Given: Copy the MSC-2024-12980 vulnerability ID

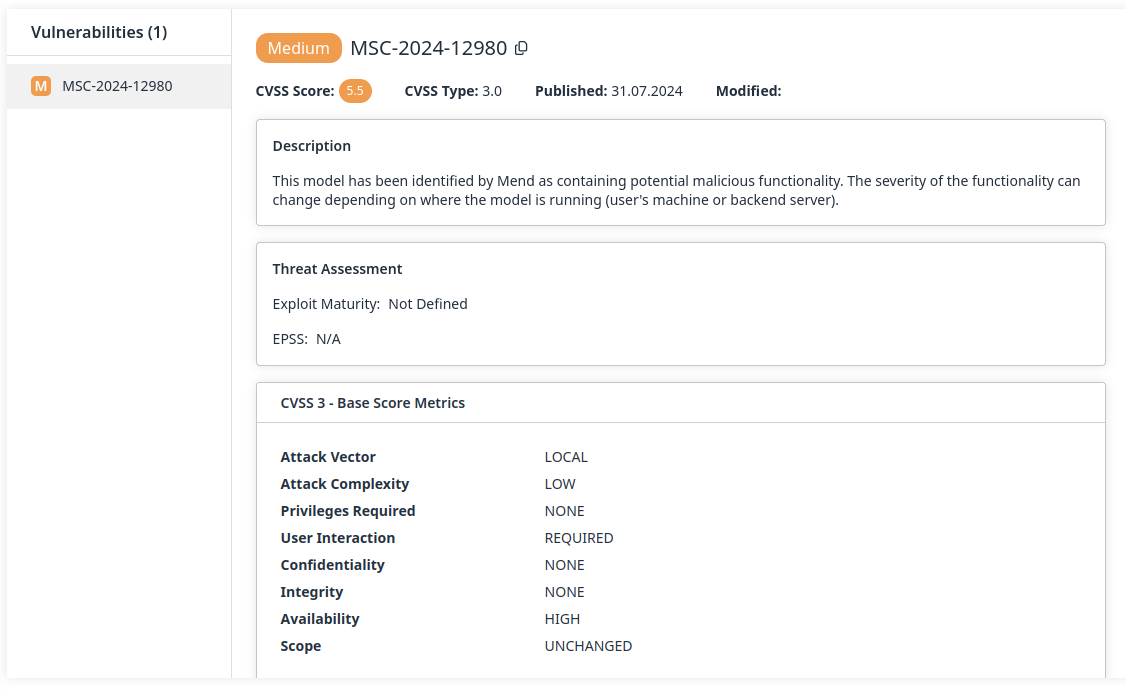Looking at the screenshot, I should point(521,48).
